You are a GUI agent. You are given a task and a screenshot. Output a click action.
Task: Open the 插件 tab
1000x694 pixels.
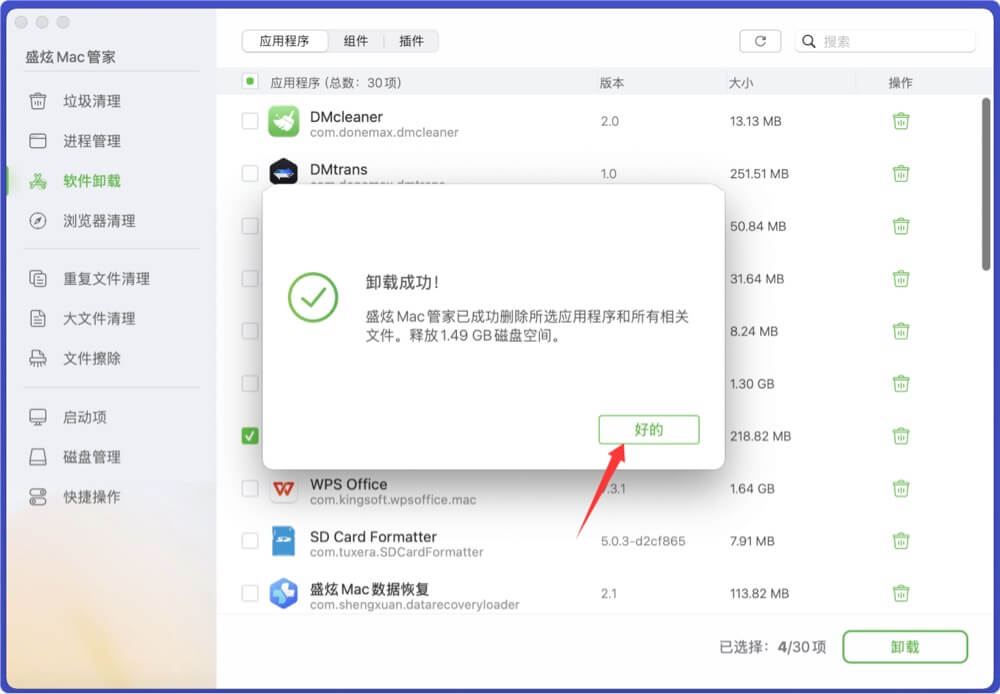(x=411, y=41)
